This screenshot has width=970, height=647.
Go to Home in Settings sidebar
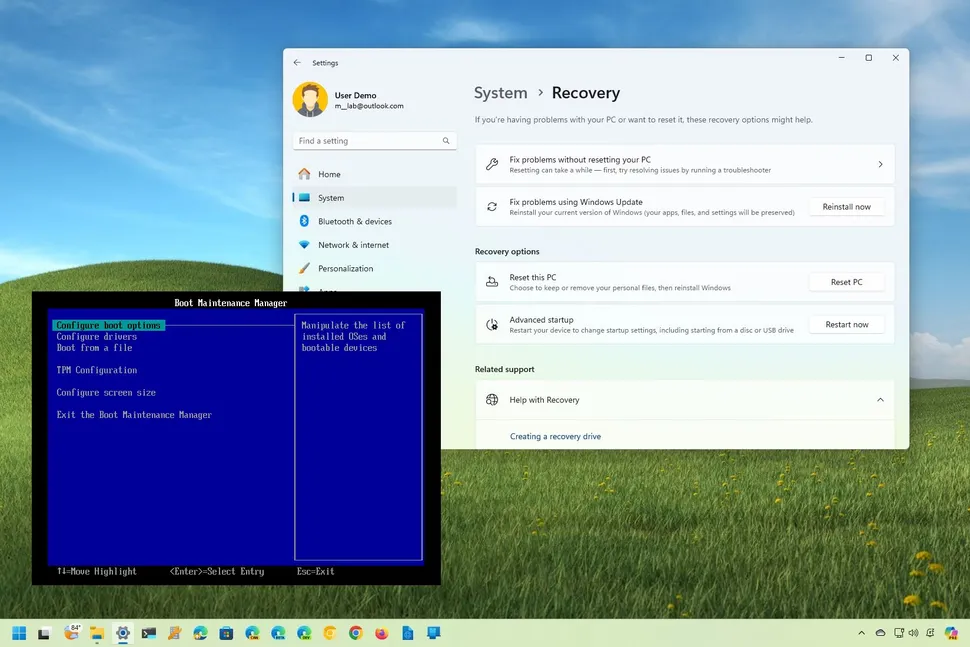375,174
